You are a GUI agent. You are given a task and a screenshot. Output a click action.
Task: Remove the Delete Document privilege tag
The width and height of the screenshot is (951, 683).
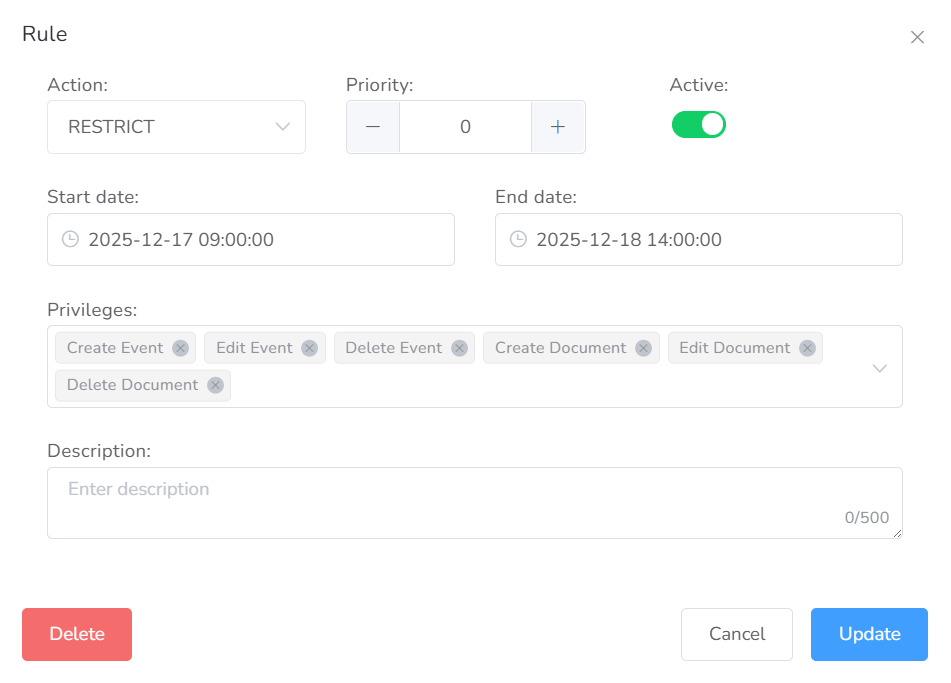tap(215, 385)
